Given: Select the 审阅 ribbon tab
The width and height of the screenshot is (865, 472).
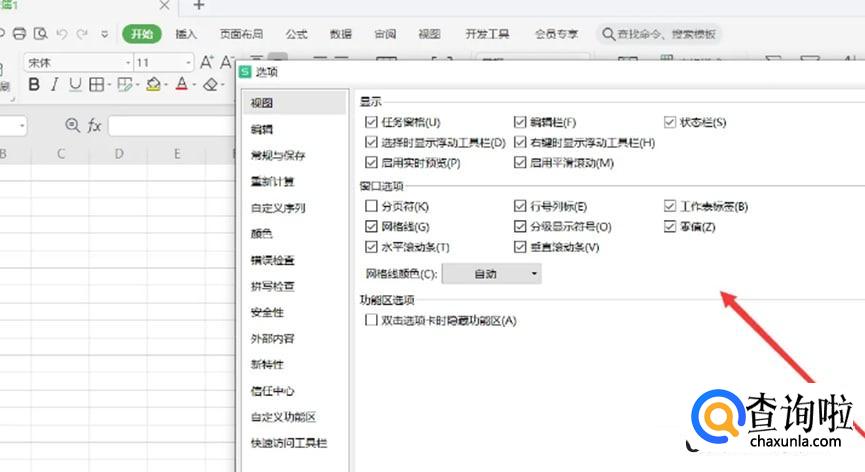Looking at the screenshot, I should (385, 34).
